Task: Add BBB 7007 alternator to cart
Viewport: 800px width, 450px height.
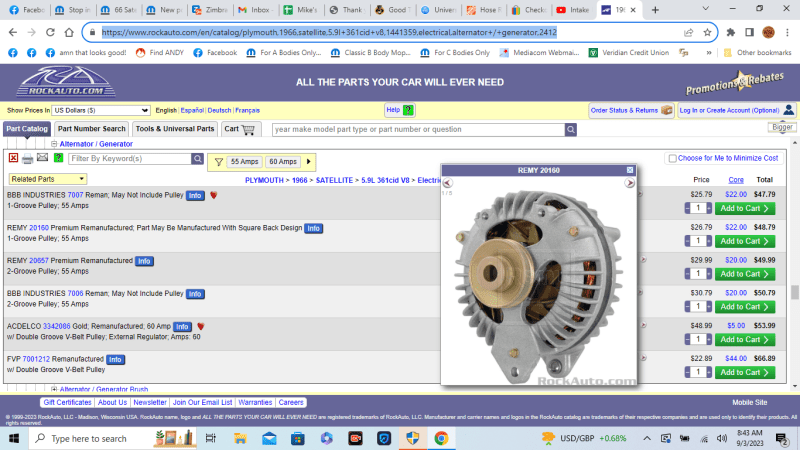Action: pyautogui.click(x=745, y=208)
